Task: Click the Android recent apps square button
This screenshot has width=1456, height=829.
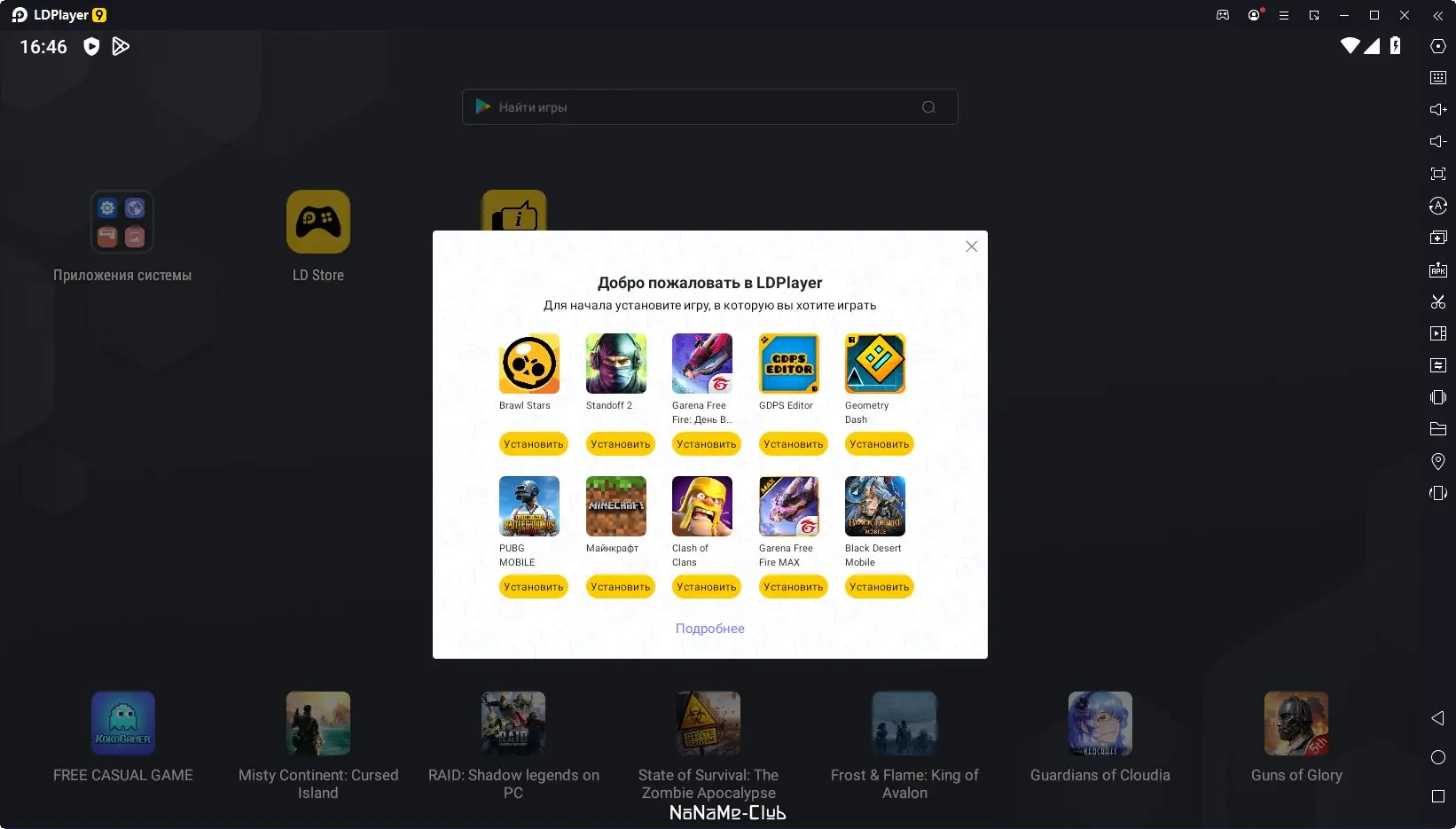Action: pos(1438,796)
